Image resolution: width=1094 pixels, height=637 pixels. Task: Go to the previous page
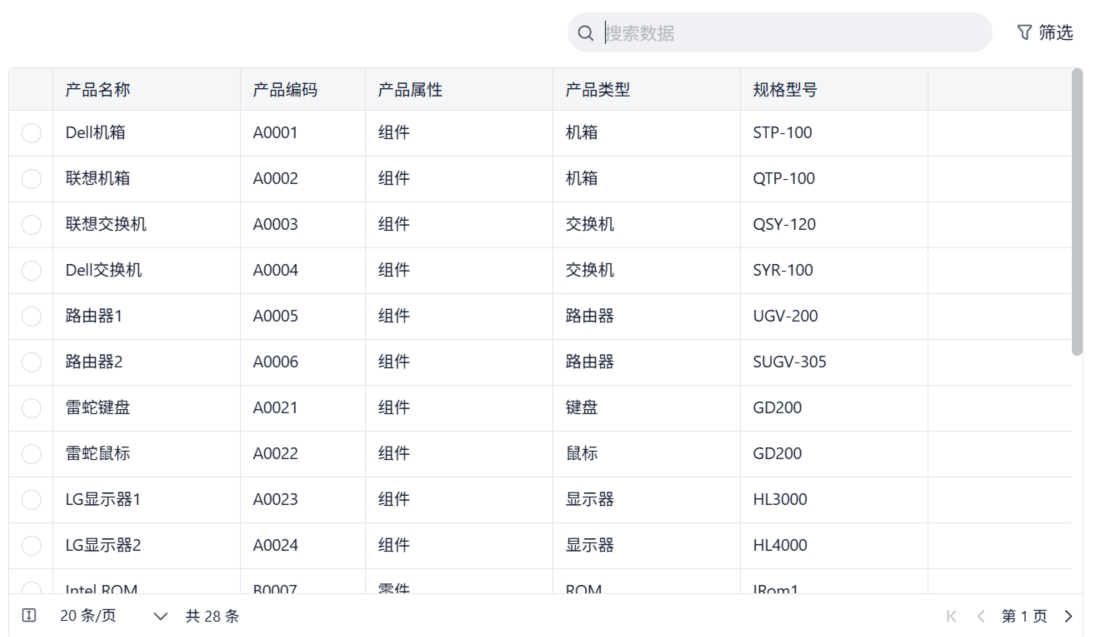point(981,616)
